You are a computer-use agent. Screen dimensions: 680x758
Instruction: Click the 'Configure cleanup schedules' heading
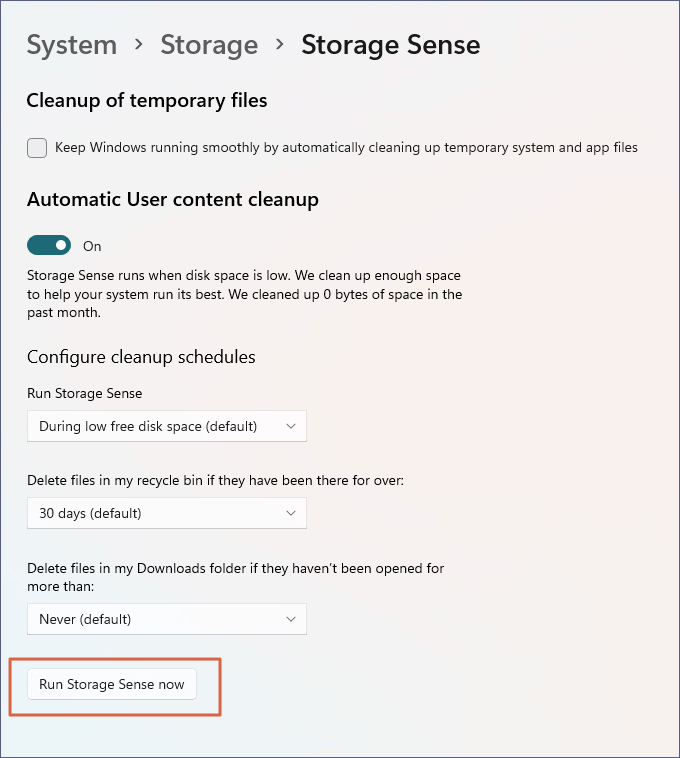[141, 357]
